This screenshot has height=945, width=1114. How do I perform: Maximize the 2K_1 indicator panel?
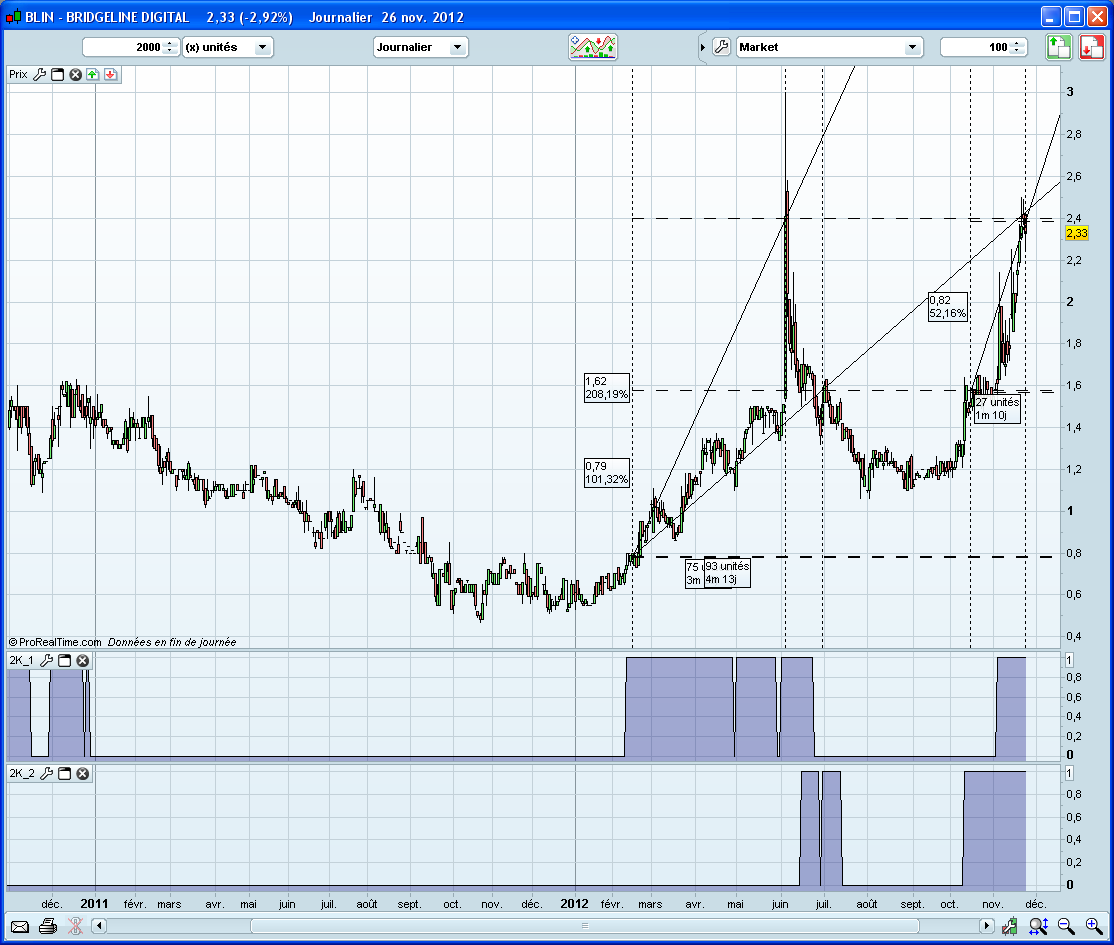pos(65,661)
